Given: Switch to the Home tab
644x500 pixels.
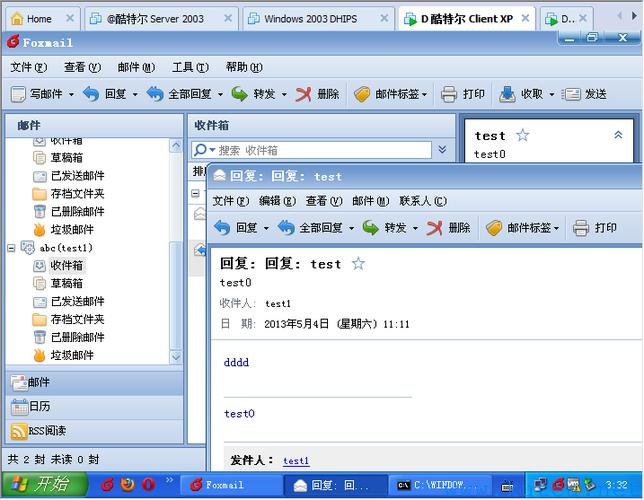Looking at the screenshot, I should [43, 19].
